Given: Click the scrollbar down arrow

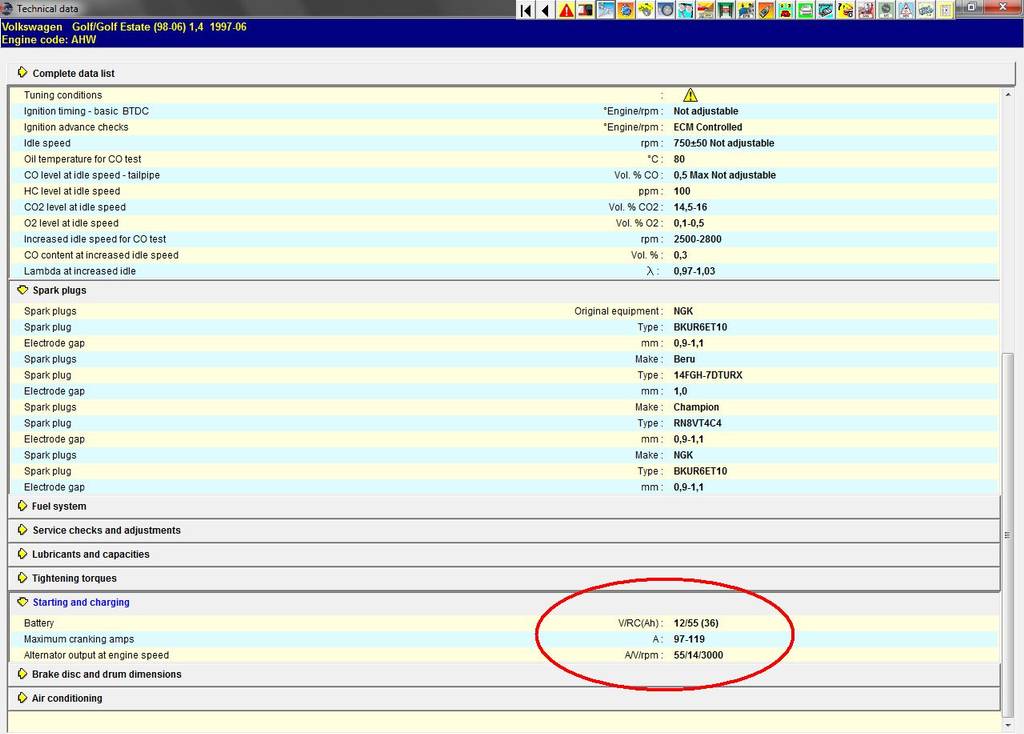Looking at the screenshot, I should [x=1008, y=725].
